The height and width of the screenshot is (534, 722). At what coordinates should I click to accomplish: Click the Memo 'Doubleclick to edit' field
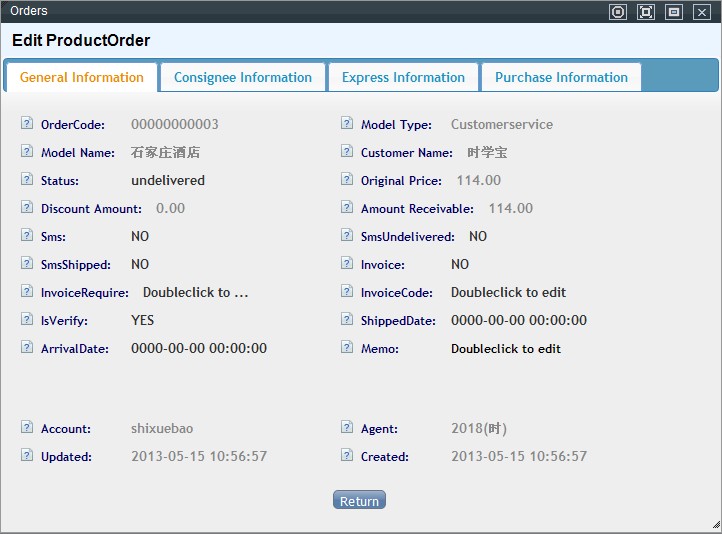point(506,349)
